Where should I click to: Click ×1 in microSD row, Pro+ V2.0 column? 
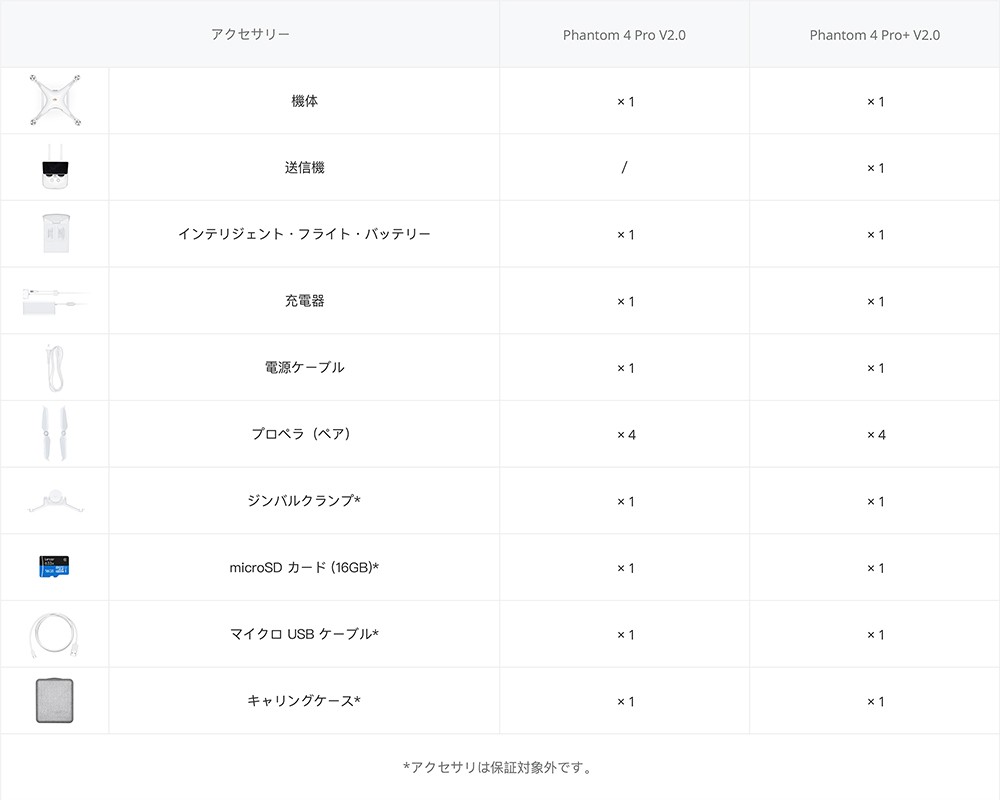tap(875, 568)
